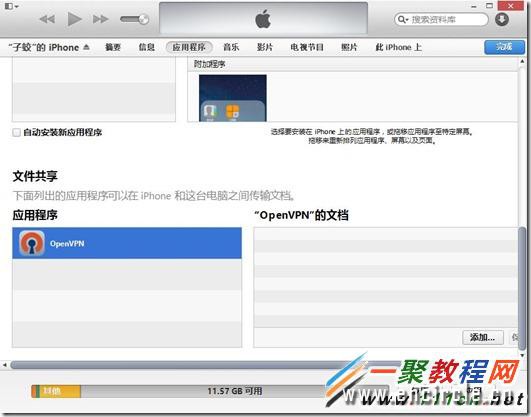
Task: Expand the search magnifier options dropdown
Action: click(403, 19)
